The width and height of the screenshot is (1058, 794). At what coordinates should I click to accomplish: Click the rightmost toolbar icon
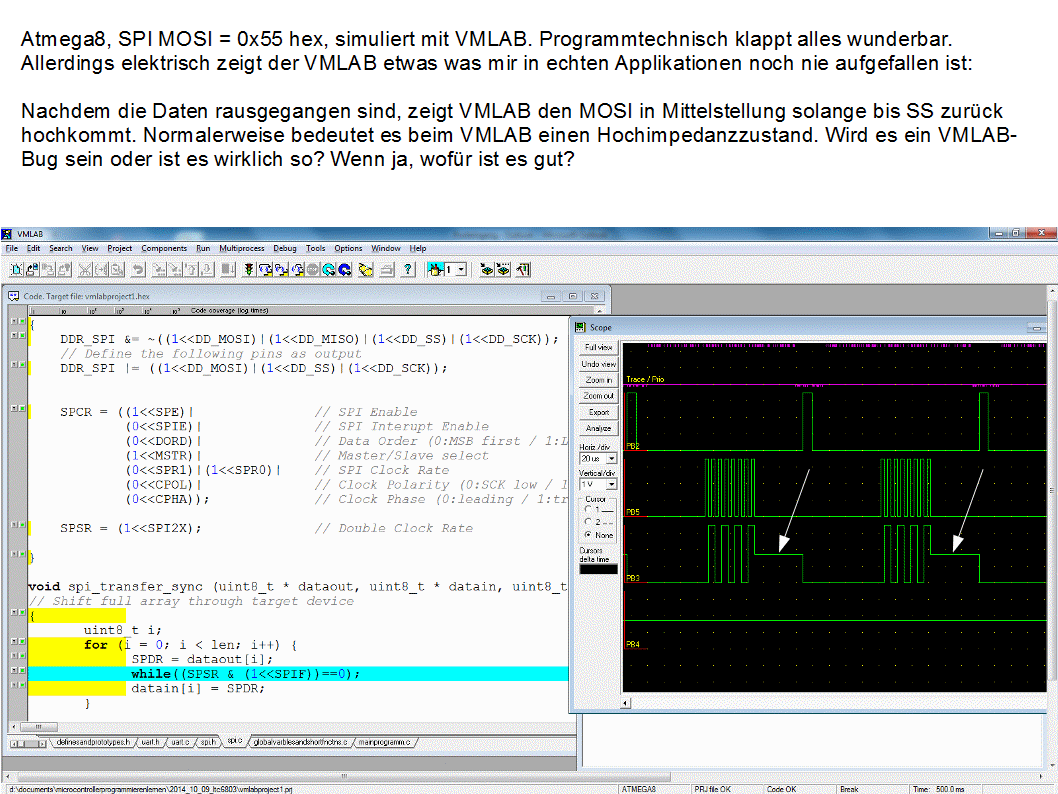524,269
